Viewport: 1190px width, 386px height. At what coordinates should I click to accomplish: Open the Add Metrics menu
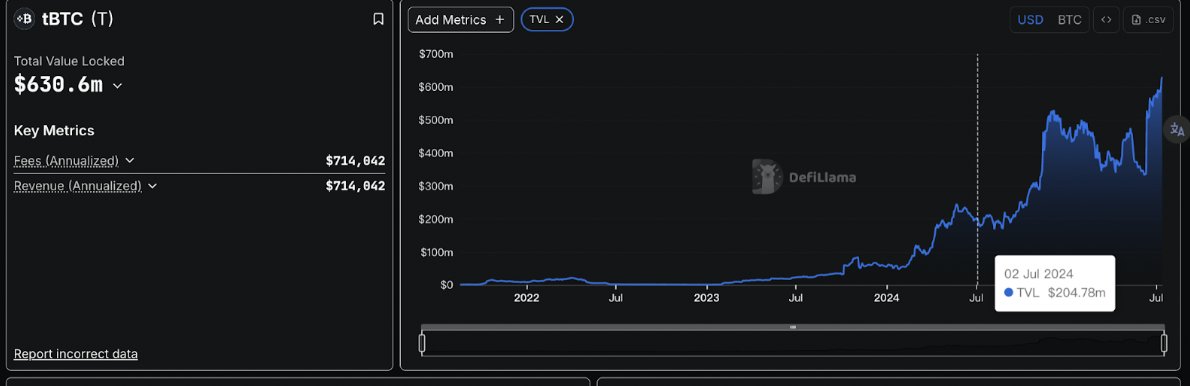pyautogui.click(x=461, y=20)
